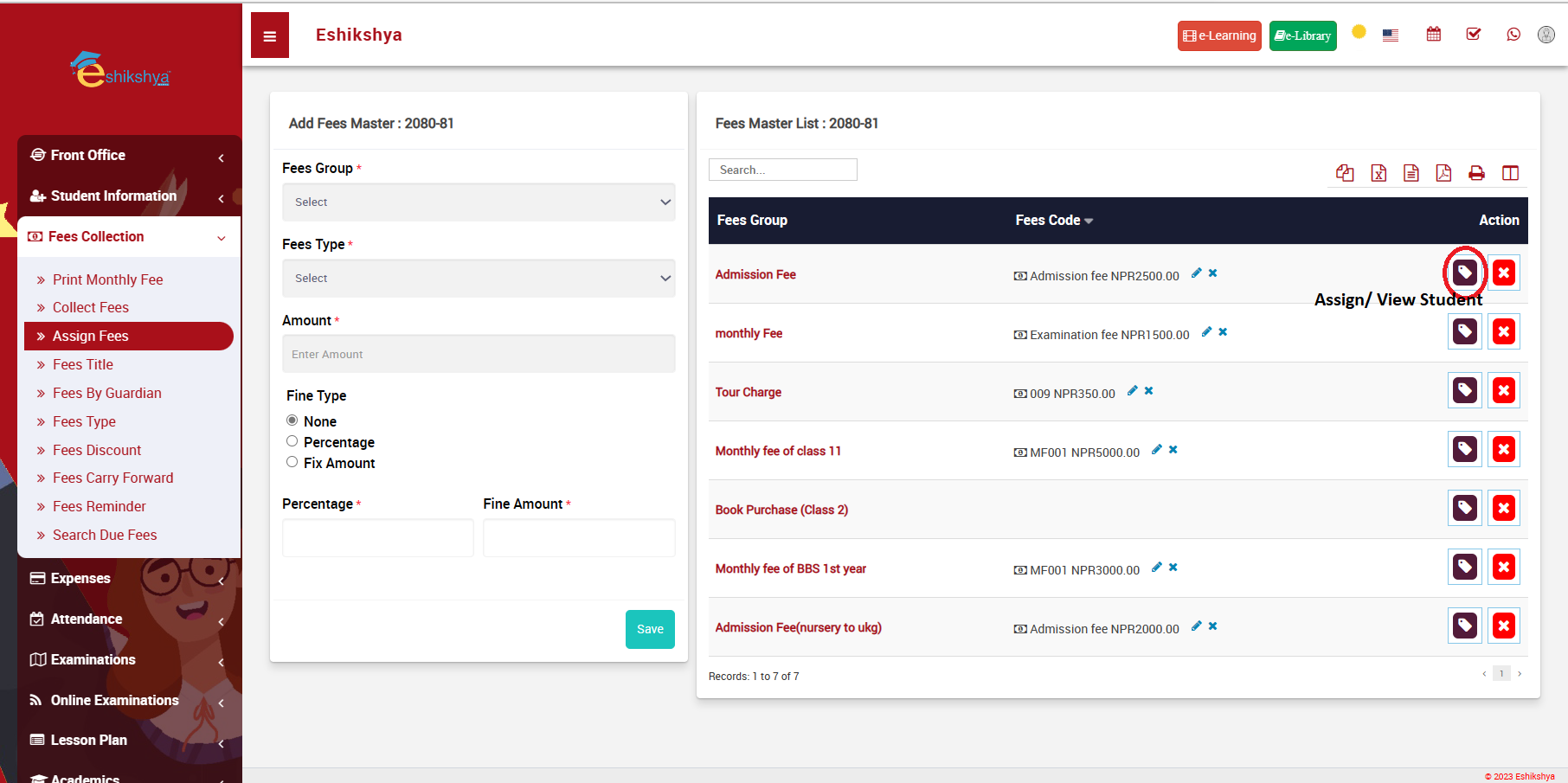Open the Fees Group dropdown
The width and height of the screenshot is (1568, 783).
pyautogui.click(x=479, y=202)
